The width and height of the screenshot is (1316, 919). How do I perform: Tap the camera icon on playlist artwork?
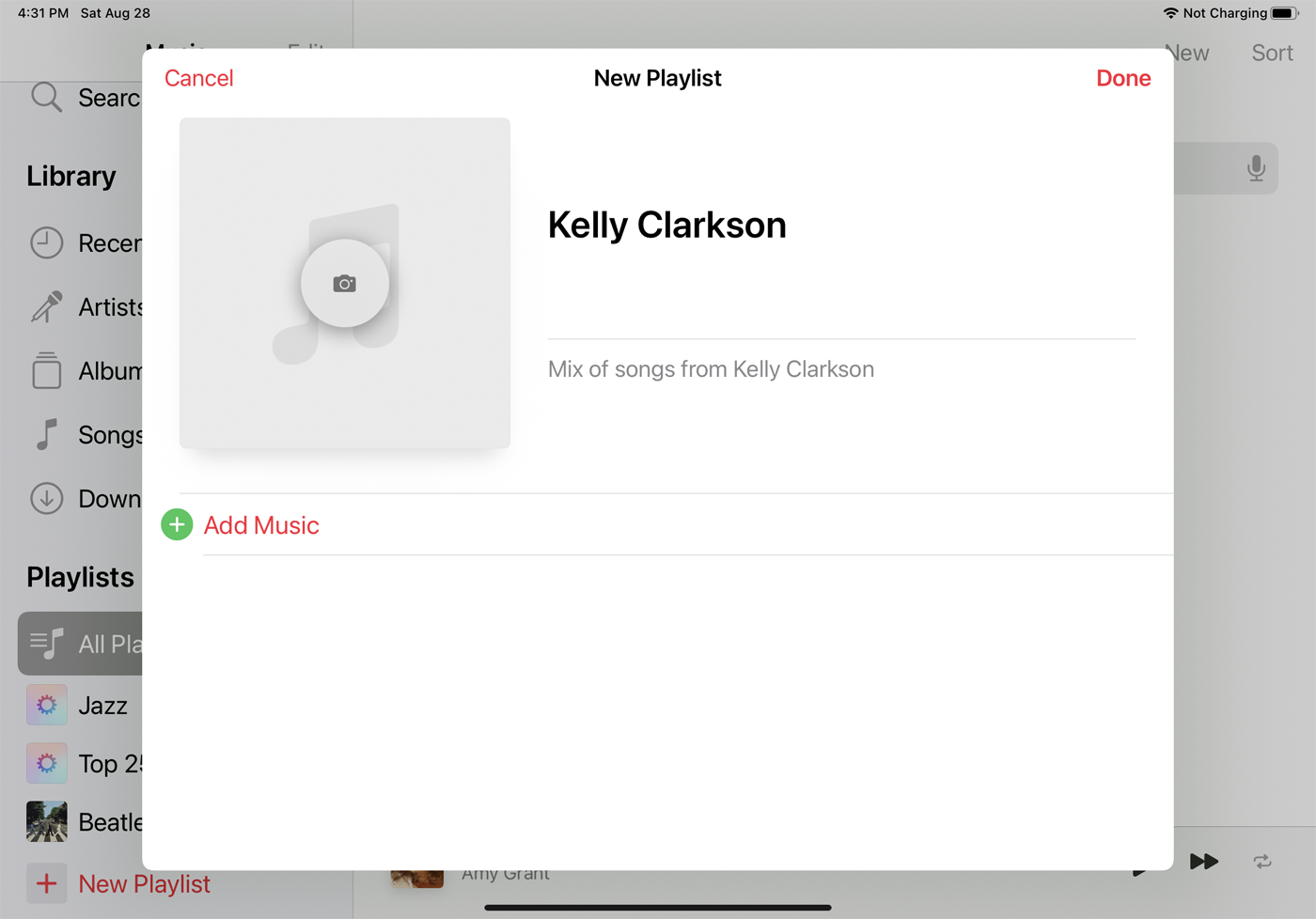point(345,284)
